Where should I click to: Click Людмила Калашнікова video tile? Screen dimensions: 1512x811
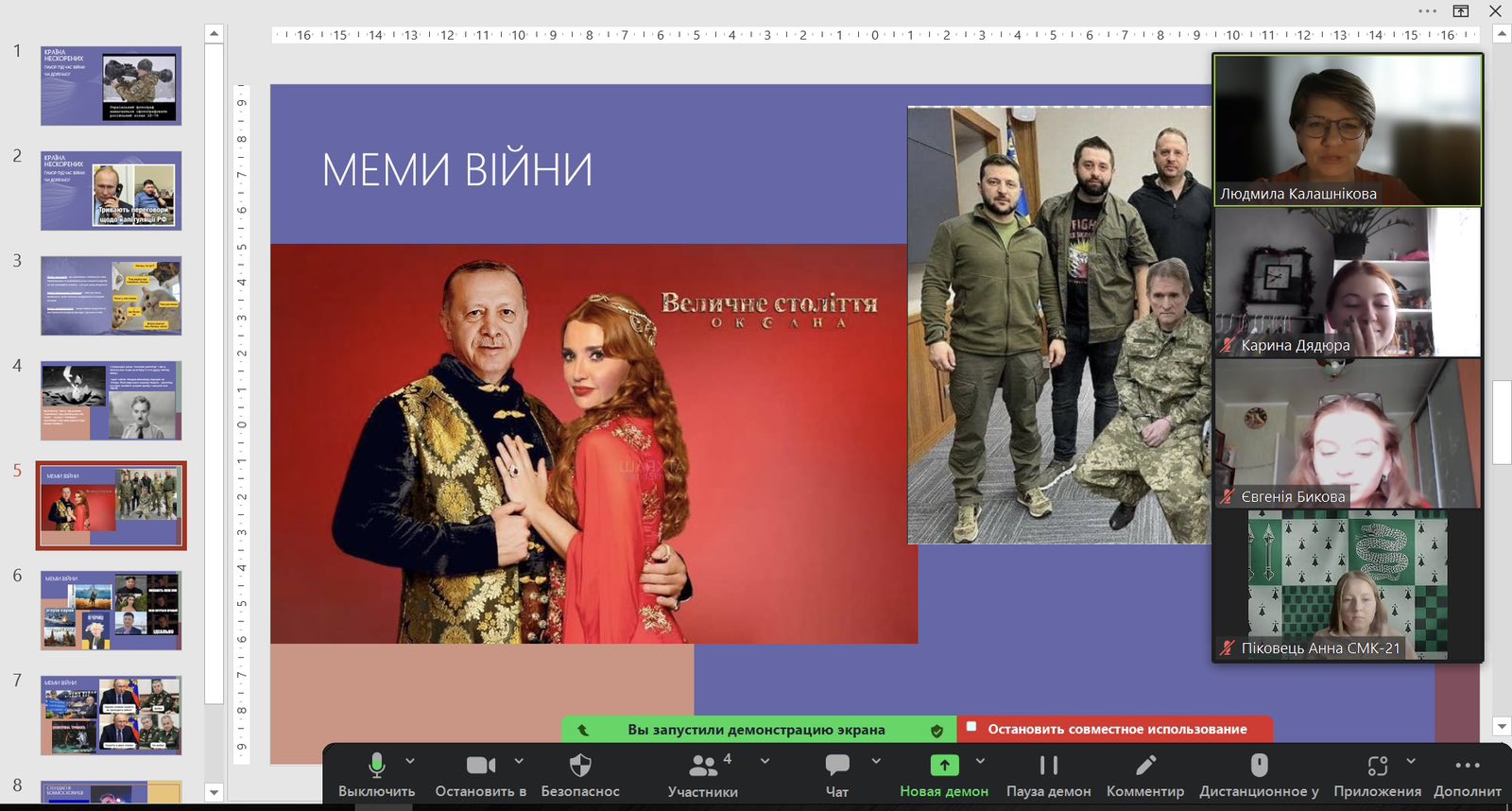point(1348,130)
